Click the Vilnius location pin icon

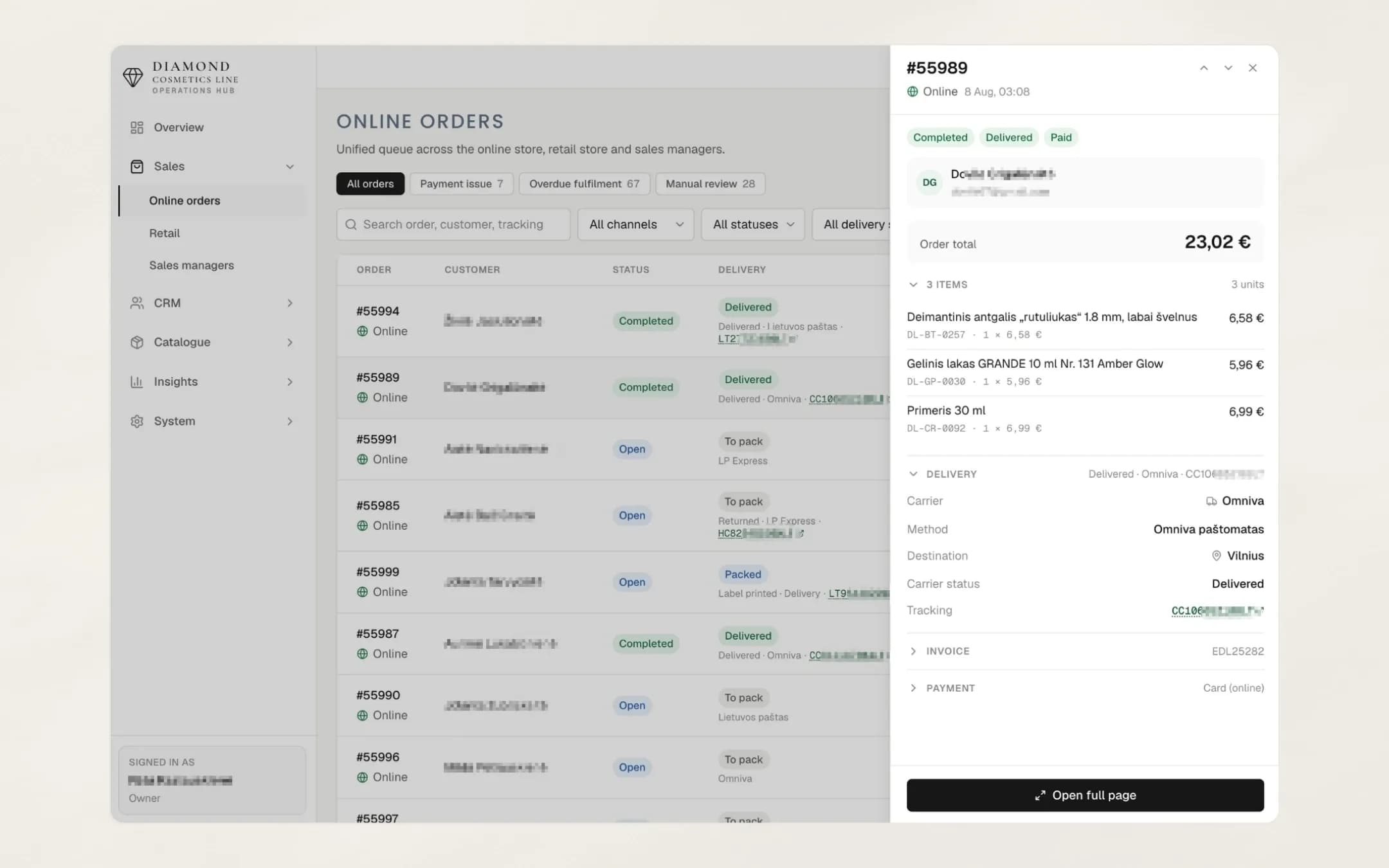click(1217, 556)
